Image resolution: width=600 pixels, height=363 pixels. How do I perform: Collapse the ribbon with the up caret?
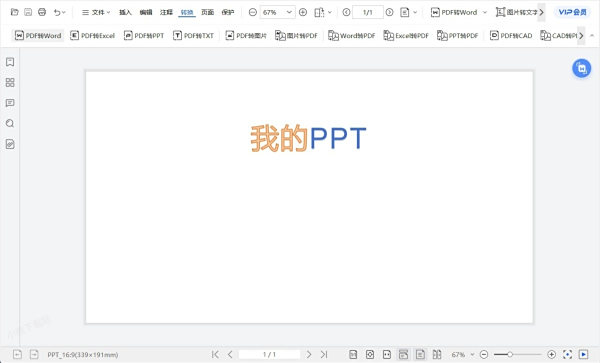tap(592, 36)
